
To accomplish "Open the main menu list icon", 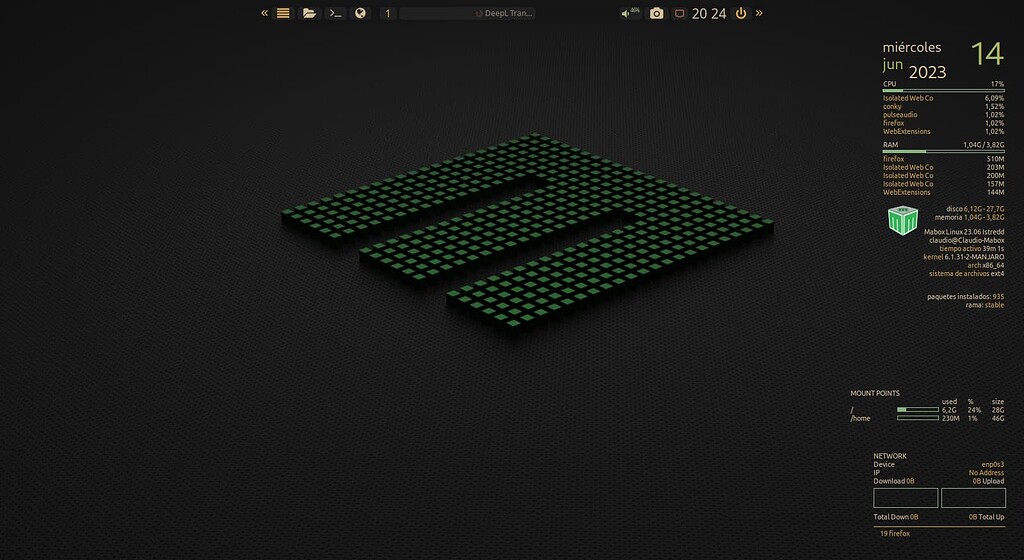I will (x=283, y=13).
